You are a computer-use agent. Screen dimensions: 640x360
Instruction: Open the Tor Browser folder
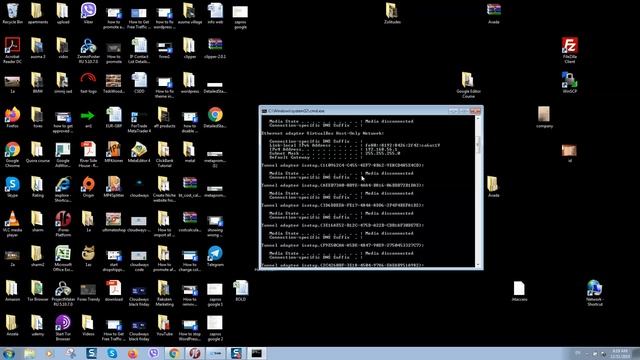(37, 289)
